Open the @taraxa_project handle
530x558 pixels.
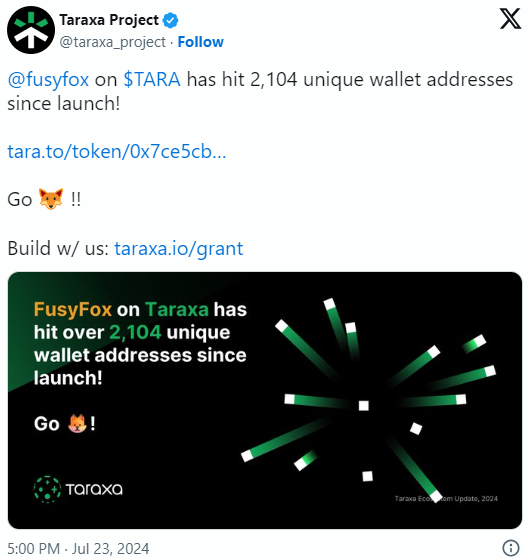[112, 42]
